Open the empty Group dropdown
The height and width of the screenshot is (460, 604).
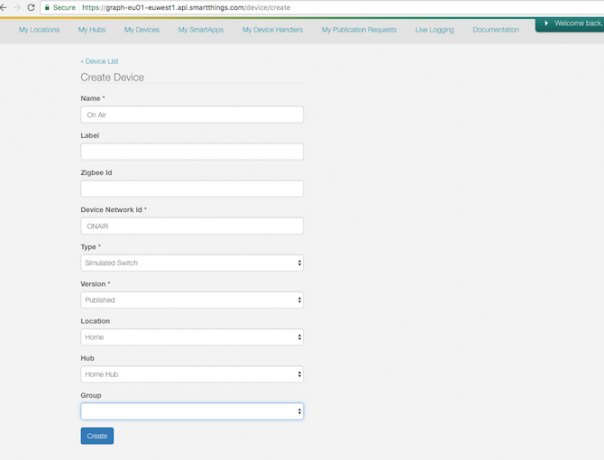click(192, 411)
